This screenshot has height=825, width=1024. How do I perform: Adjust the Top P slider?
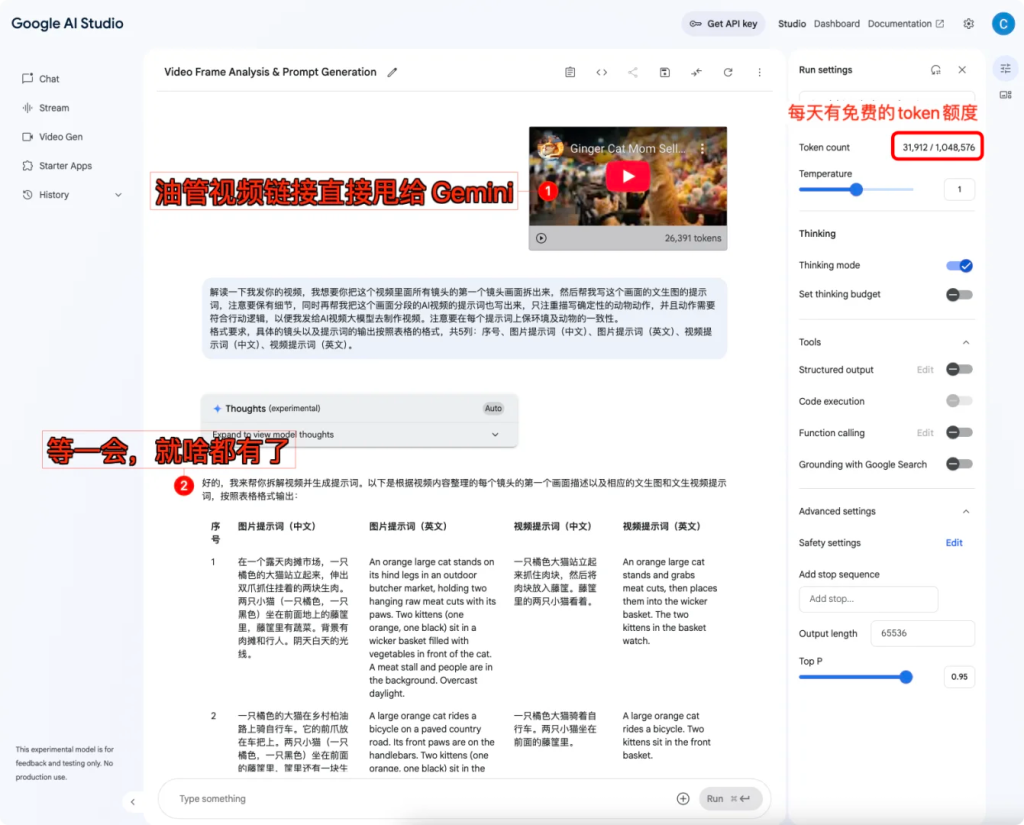coord(905,677)
